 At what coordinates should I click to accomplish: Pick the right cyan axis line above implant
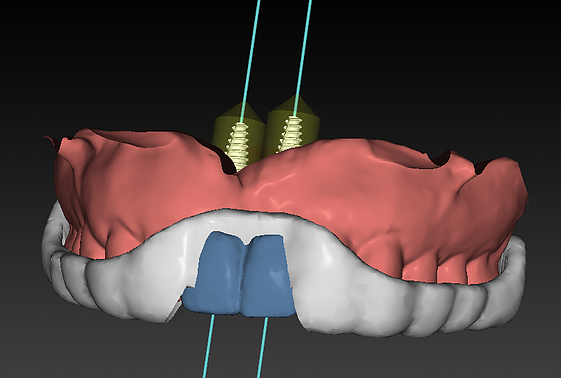[303, 57]
